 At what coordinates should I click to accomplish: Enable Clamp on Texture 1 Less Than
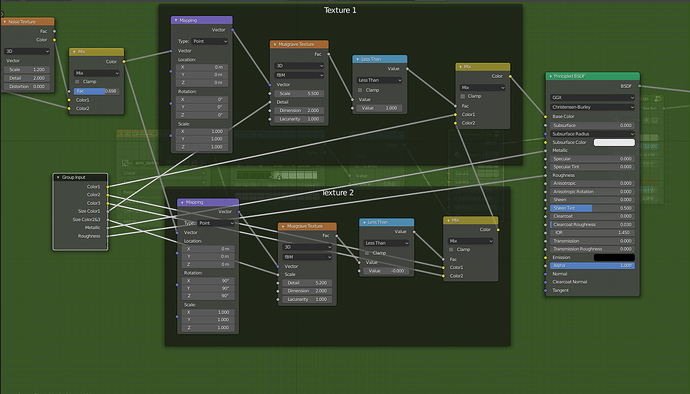tap(360, 90)
